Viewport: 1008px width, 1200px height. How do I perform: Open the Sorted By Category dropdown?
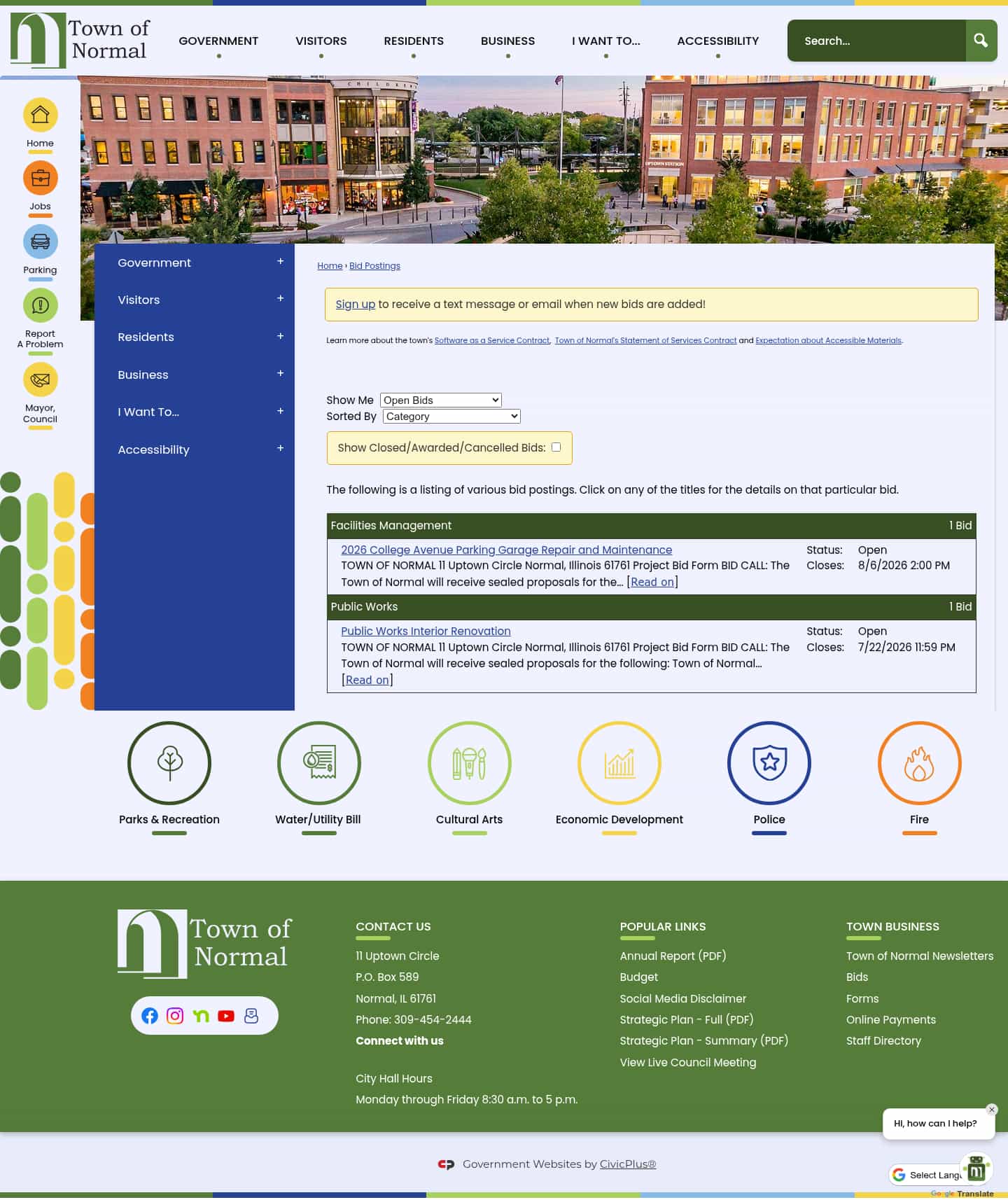[451, 417]
